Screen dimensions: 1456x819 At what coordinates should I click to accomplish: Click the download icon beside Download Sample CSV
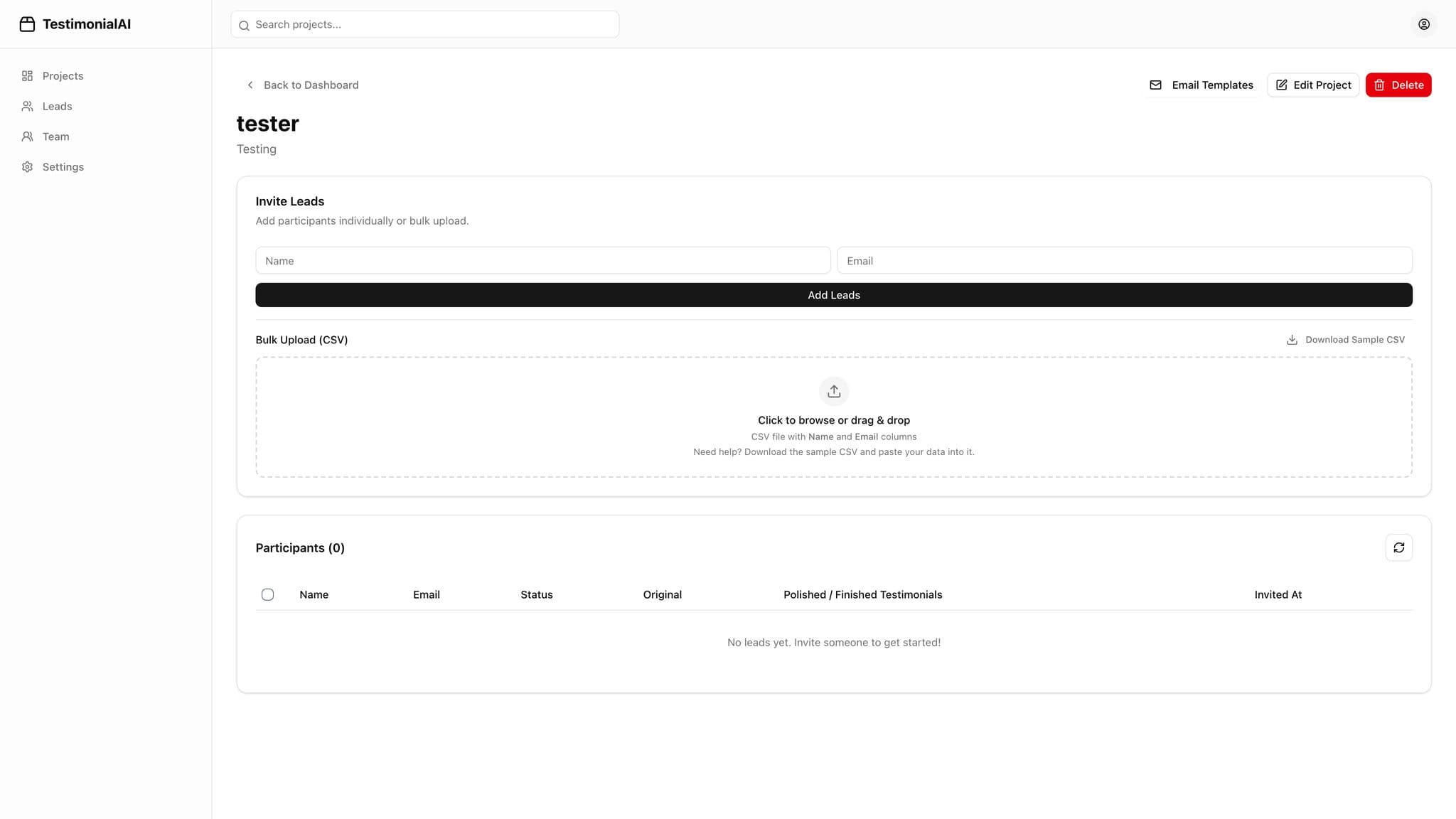coord(1292,340)
